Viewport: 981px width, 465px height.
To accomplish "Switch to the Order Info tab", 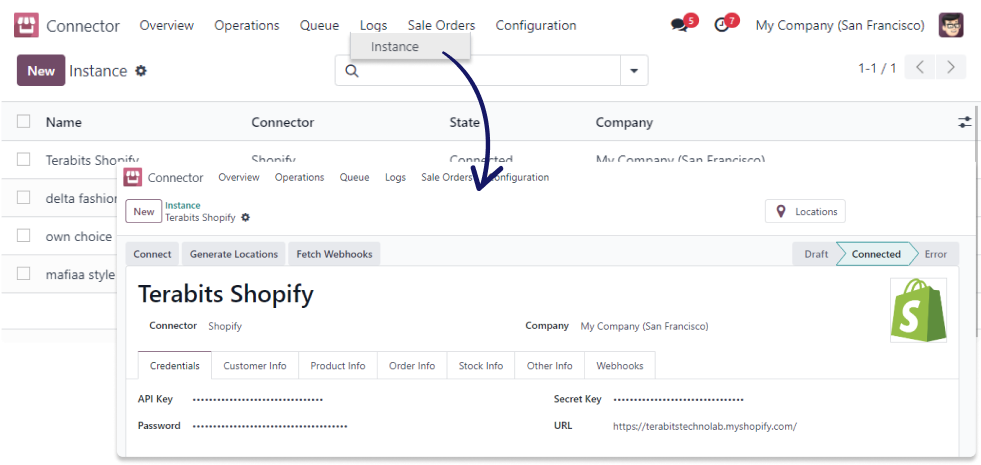I will pyautogui.click(x=412, y=365).
